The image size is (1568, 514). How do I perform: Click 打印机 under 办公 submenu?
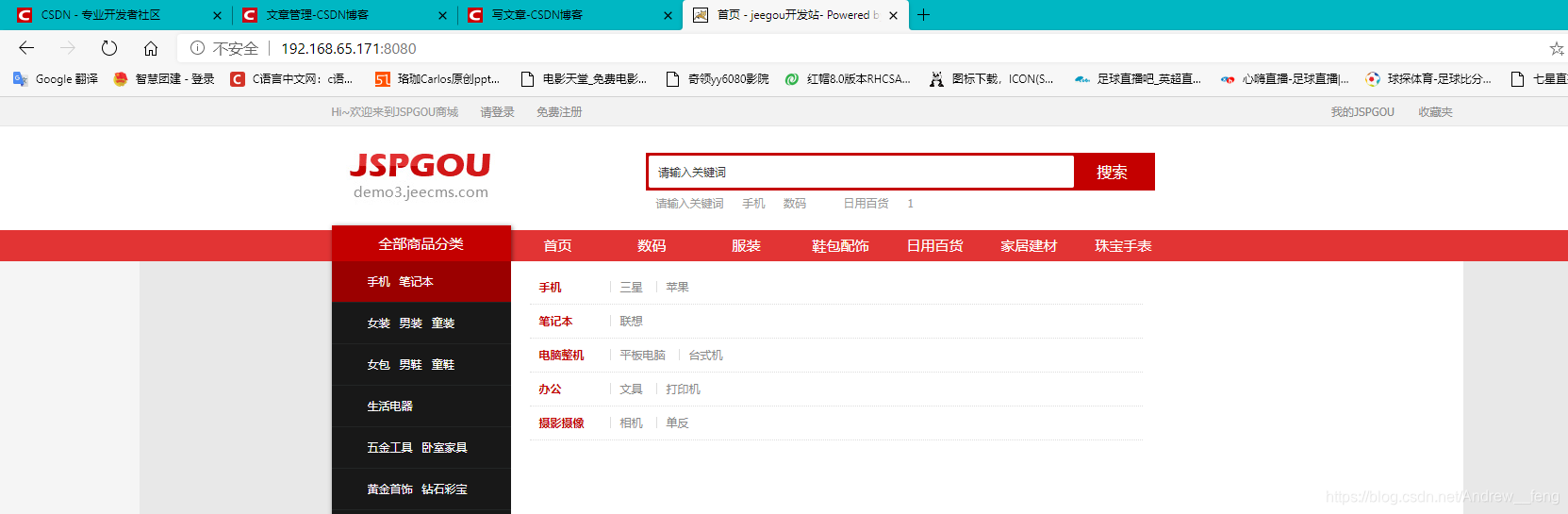pyautogui.click(x=683, y=390)
